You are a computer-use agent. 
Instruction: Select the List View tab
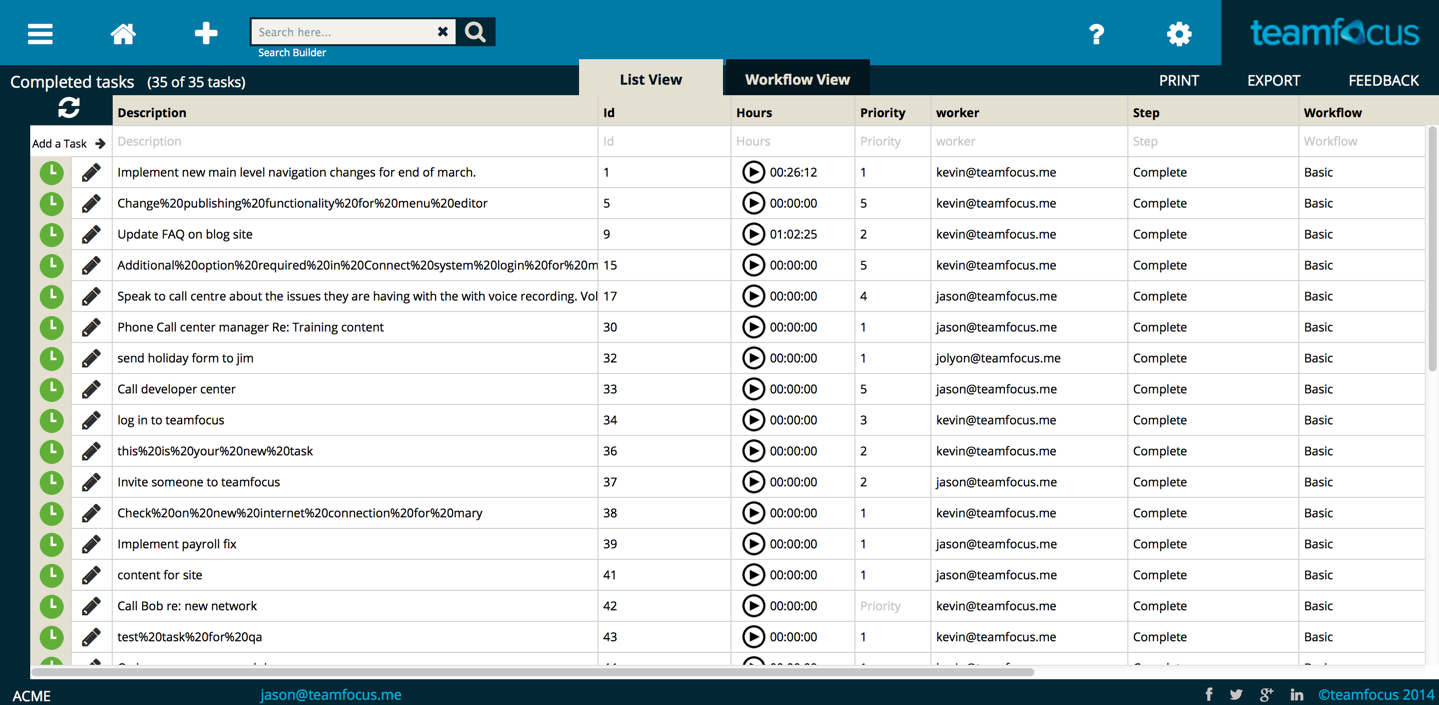pyautogui.click(x=650, y=80)
